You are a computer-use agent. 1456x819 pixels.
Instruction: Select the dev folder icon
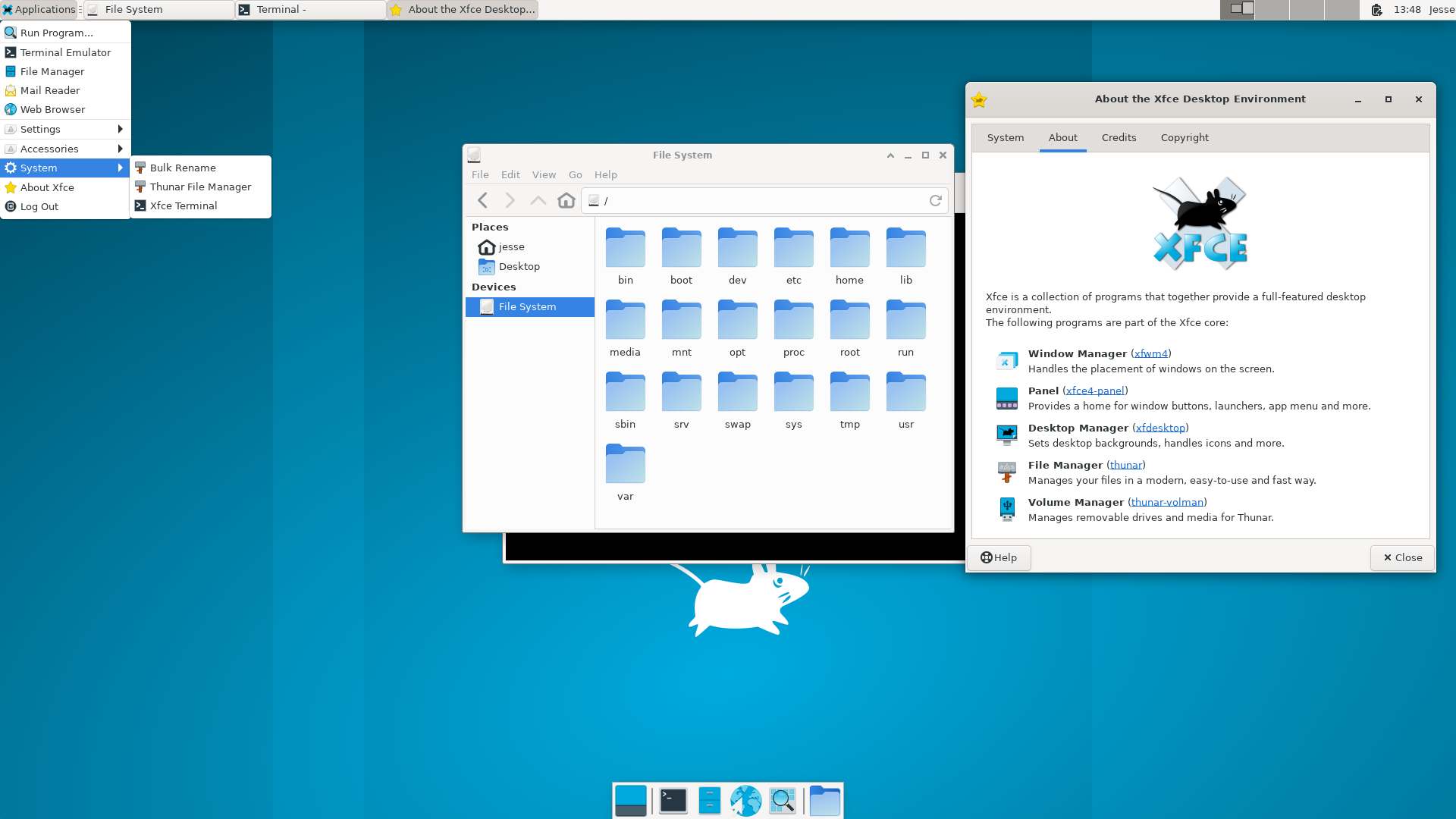[x=737, y=248]
